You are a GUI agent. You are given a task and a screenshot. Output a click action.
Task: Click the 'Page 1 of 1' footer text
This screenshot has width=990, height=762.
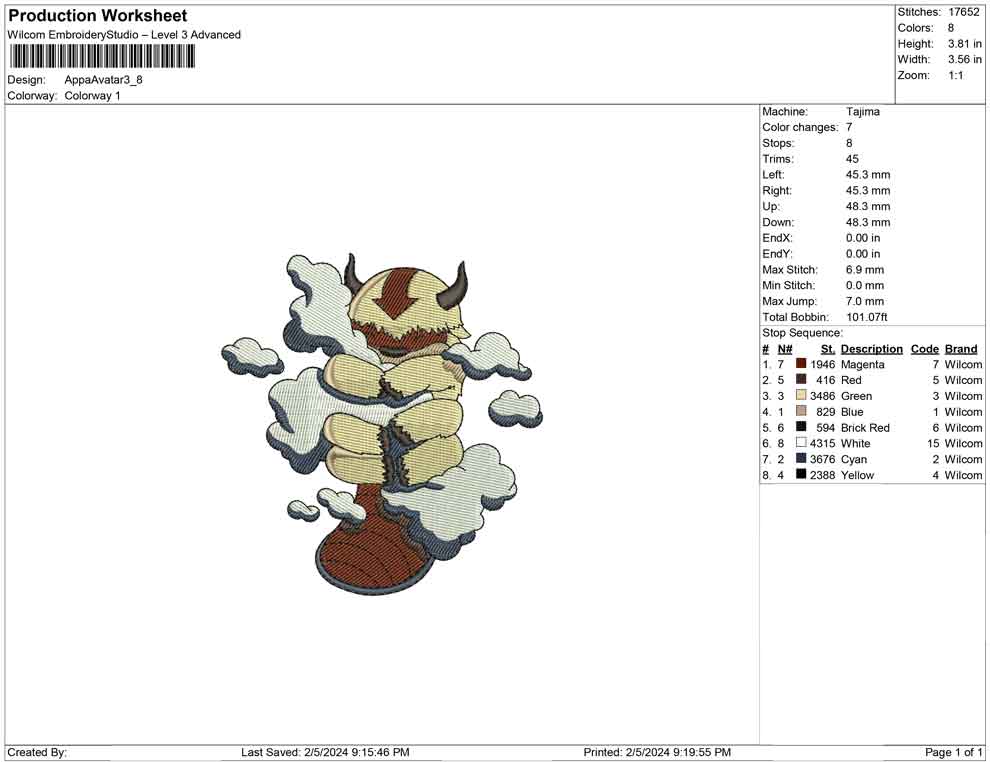953,752
